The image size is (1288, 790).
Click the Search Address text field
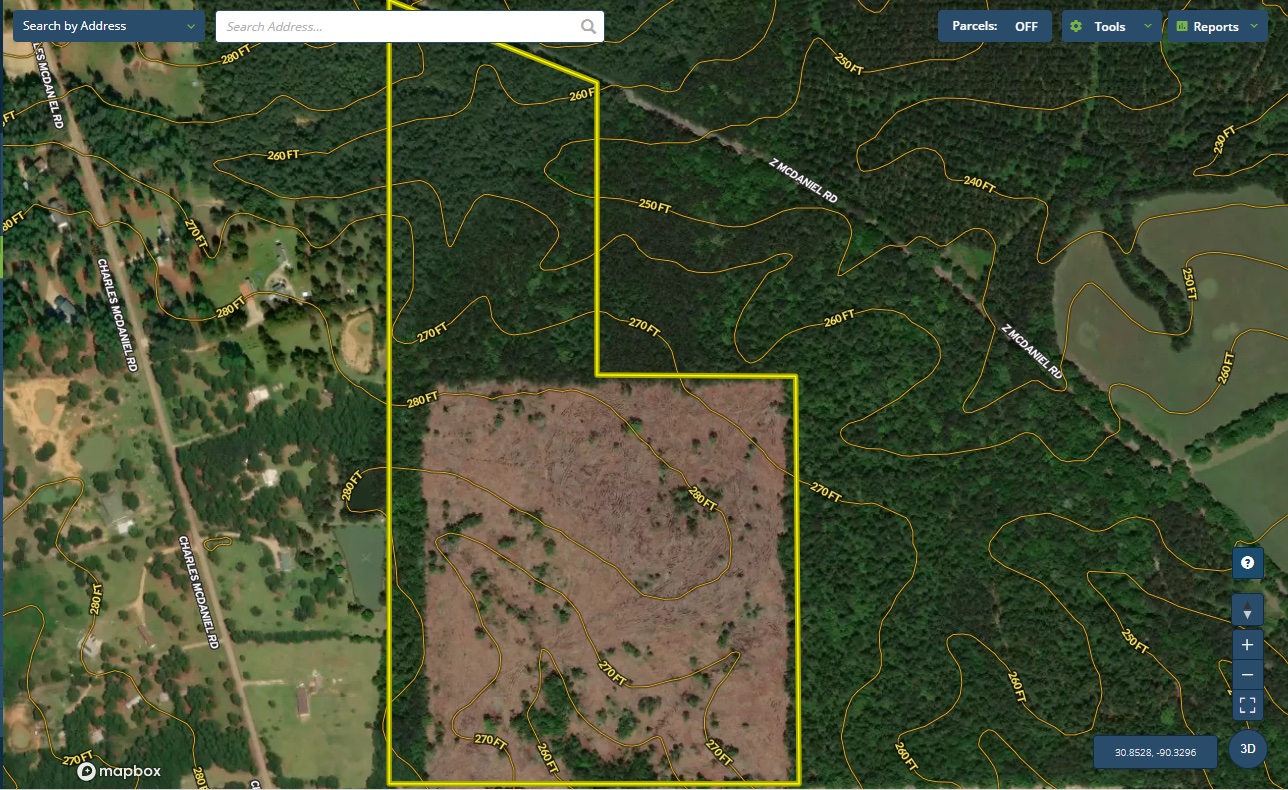[400, 27]
